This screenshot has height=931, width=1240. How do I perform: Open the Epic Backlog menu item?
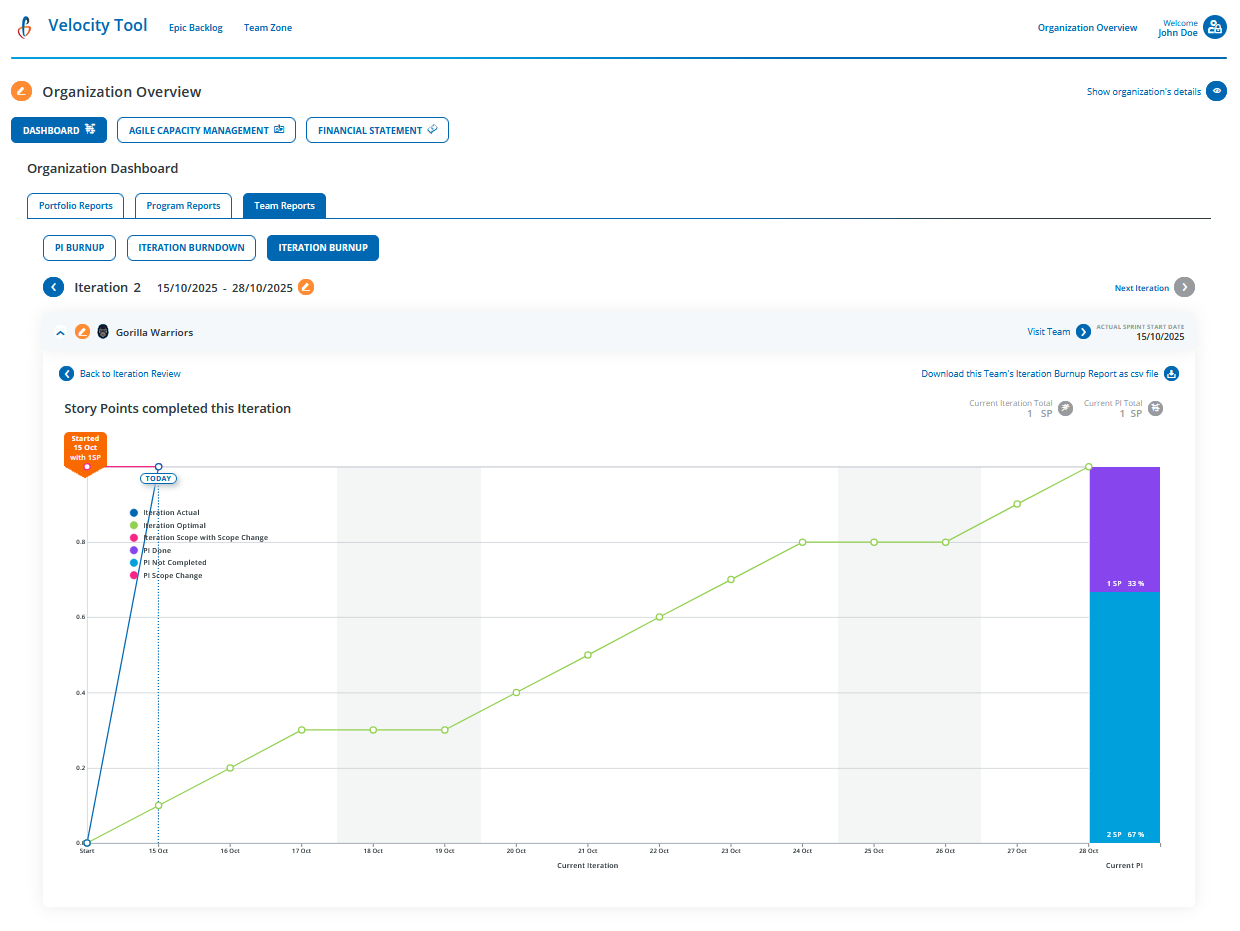click(x=195, y=27)
